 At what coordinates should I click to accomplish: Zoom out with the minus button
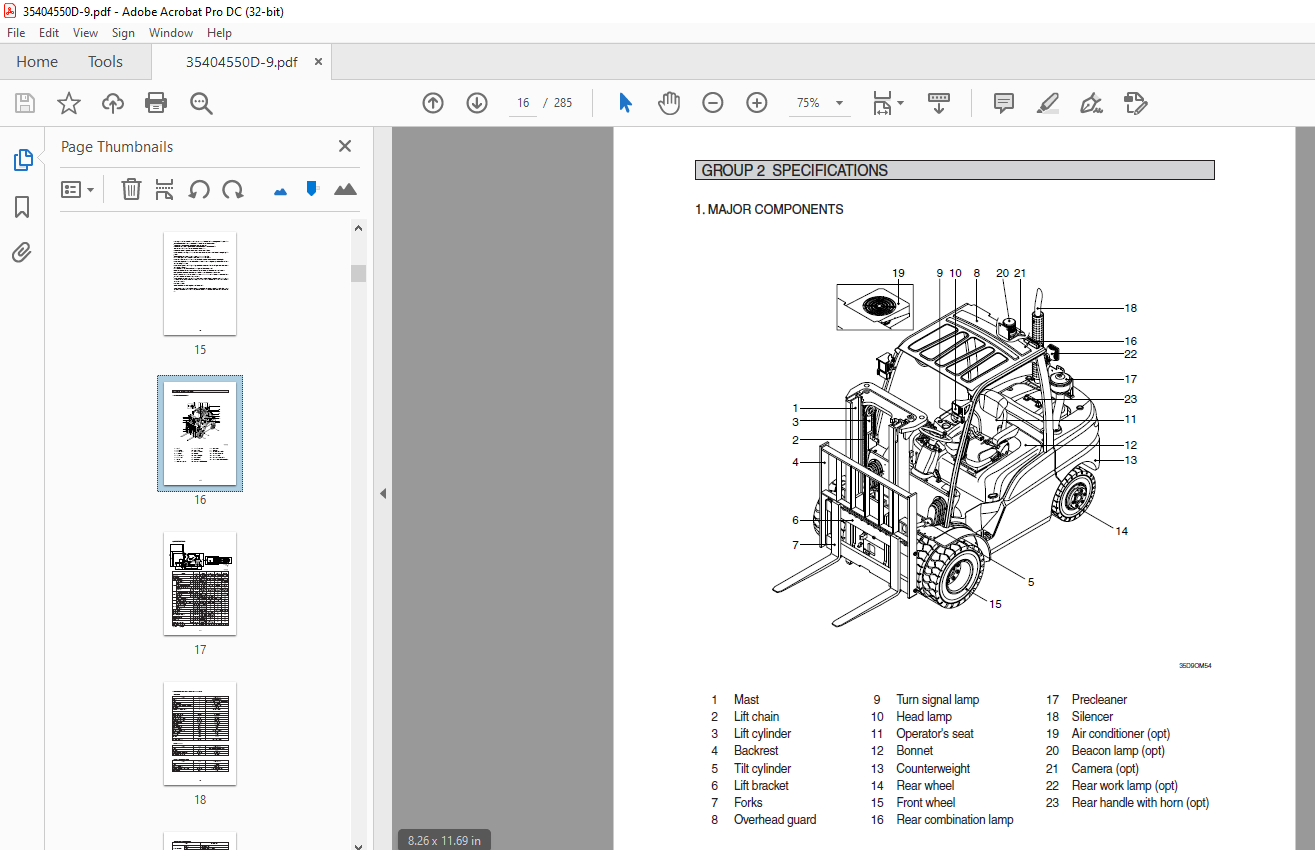[712, 103]
